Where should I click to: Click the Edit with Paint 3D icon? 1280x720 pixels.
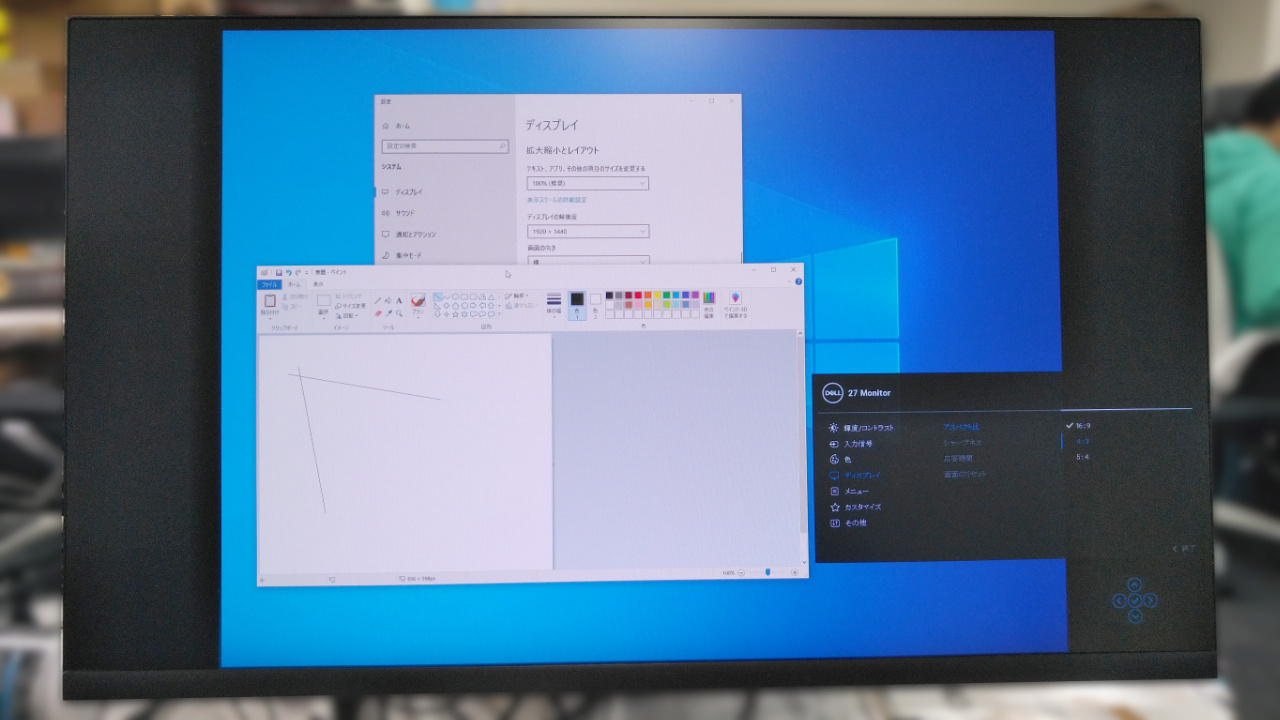[x=735, y=299]
